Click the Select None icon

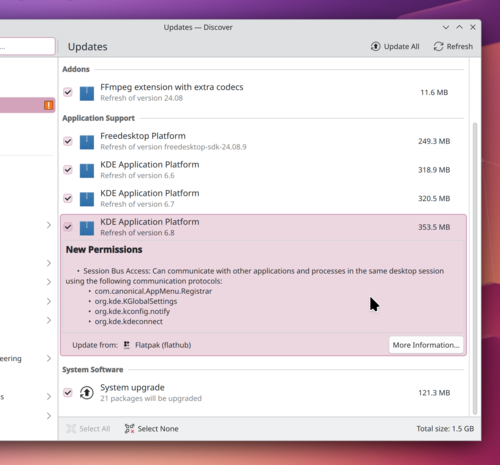pos(129,429)
